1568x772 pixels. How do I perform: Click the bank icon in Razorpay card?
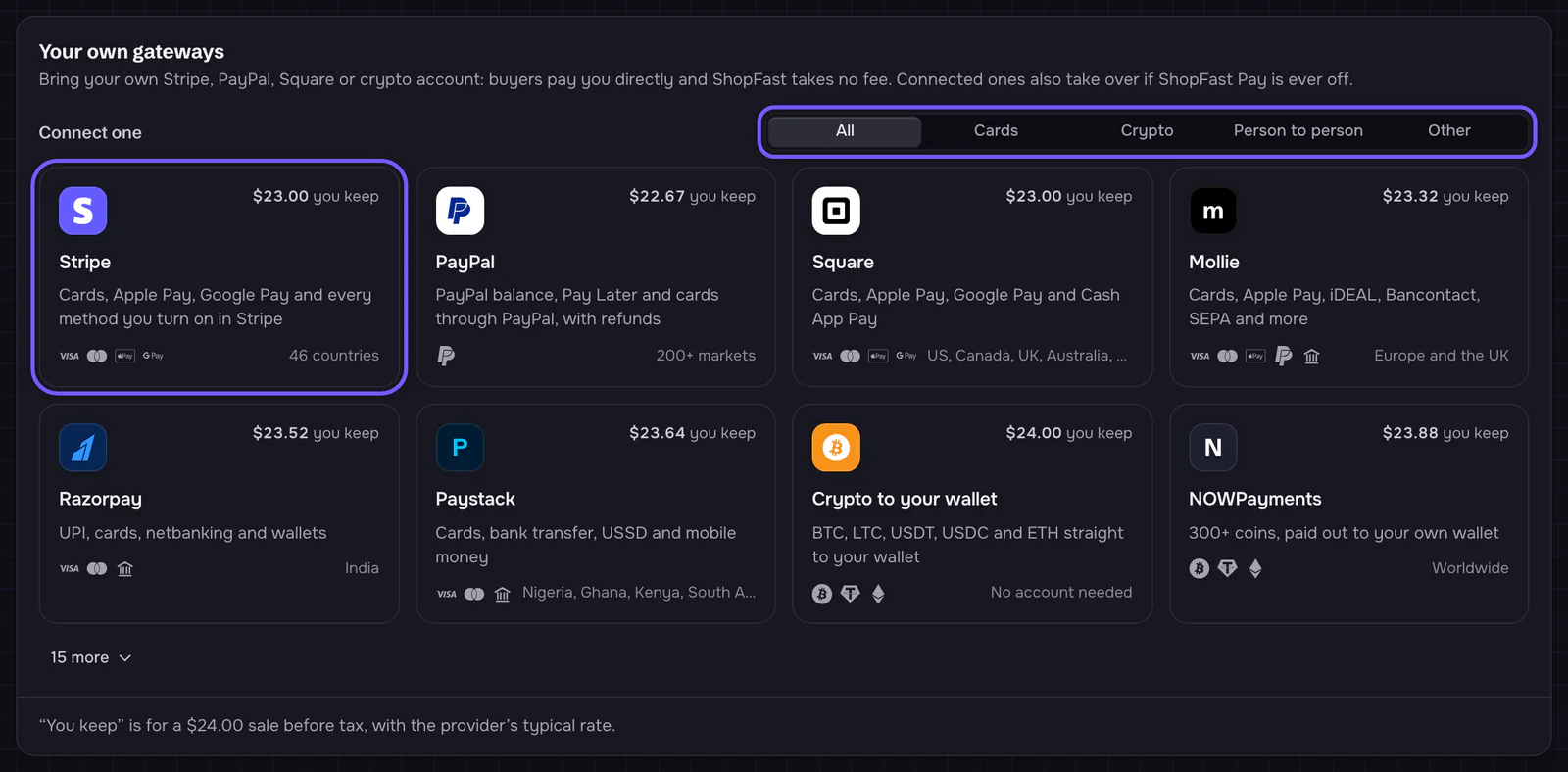click(x=125, y=568)
